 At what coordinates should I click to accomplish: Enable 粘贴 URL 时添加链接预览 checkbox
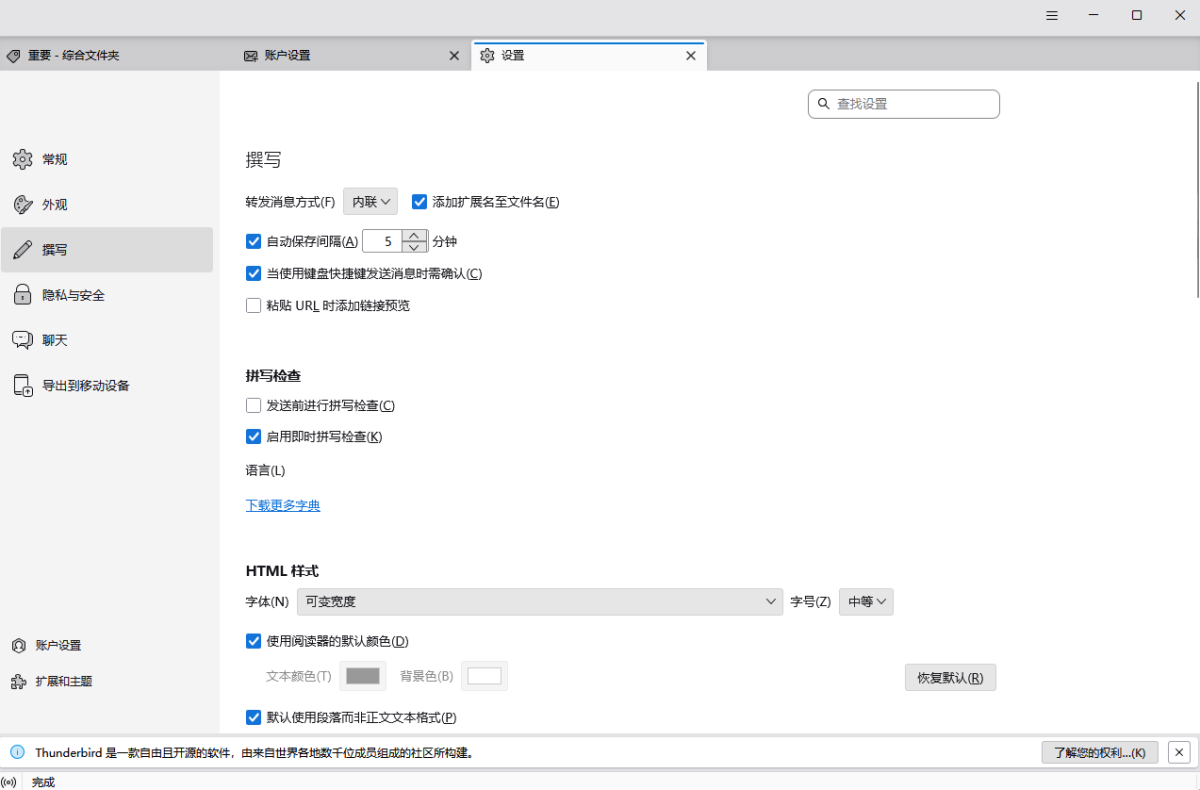pyautogui.click(x=254, y=306)
